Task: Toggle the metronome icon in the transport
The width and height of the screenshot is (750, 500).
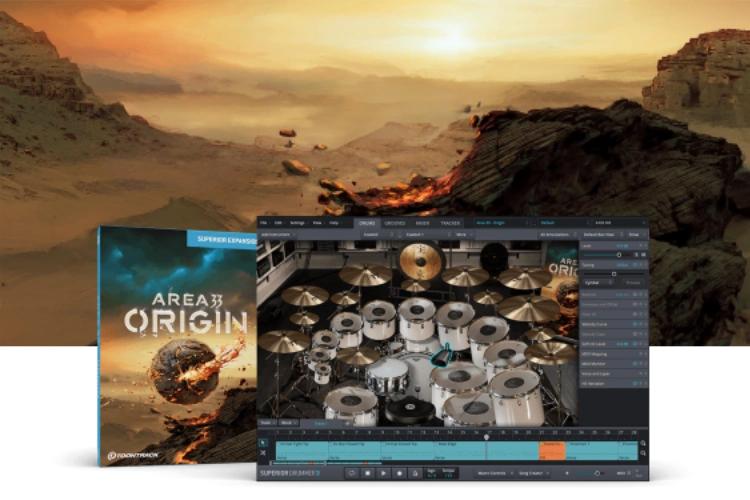Action: 415,473
